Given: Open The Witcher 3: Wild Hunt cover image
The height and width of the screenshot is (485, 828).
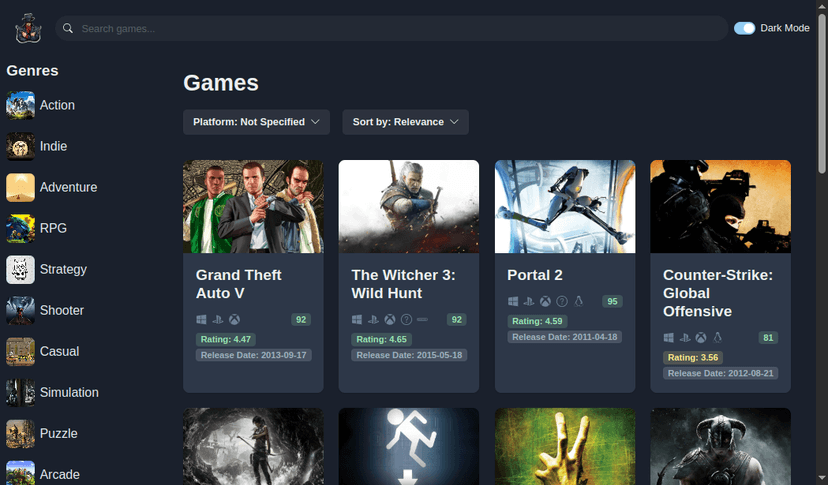Looking at the screenshot, I should click(409, 207).
